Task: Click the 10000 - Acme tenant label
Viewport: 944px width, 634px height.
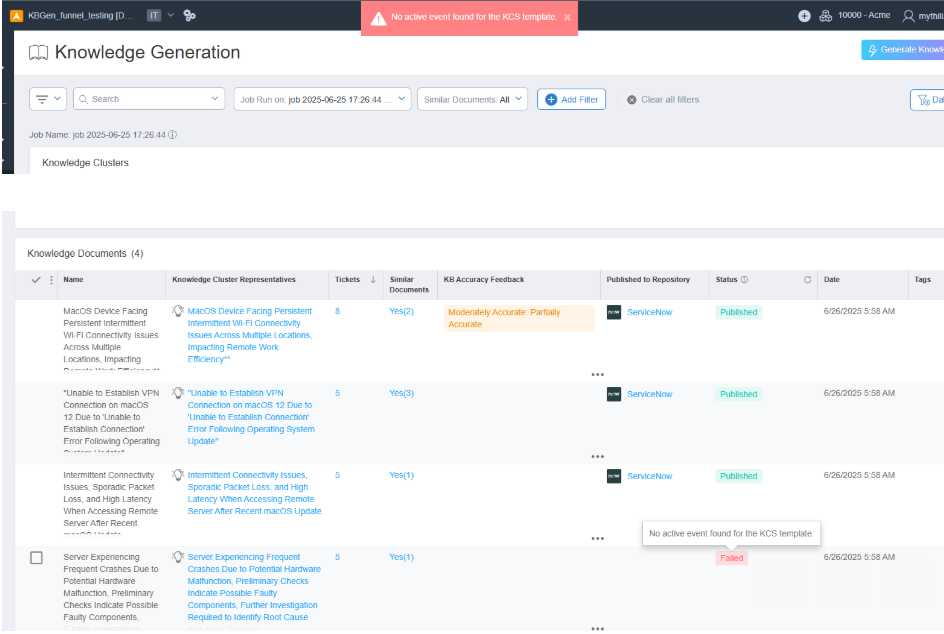Action: 864,16
